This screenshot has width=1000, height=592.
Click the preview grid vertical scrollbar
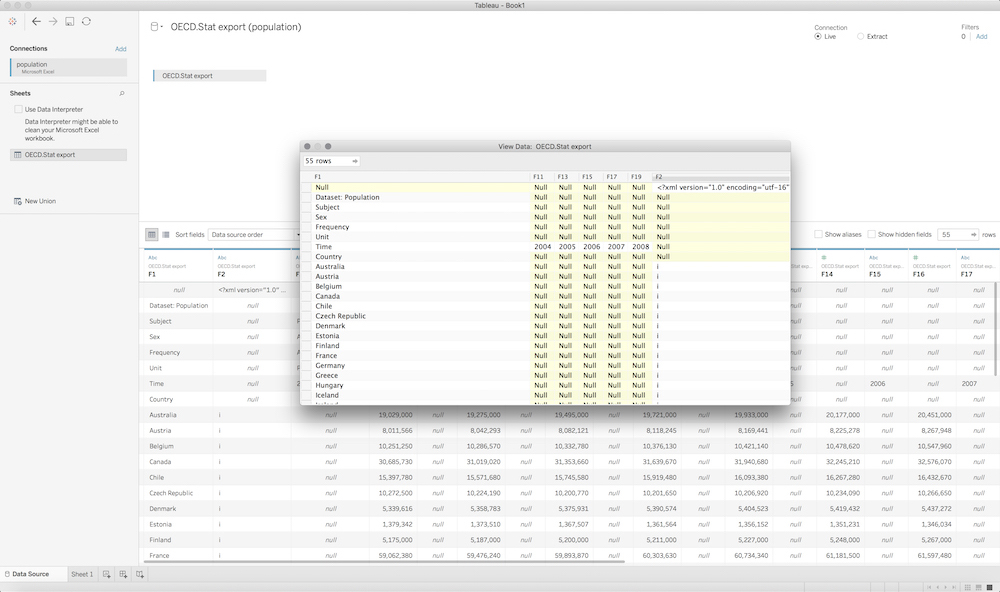pyautogui.click(x=996, y=330)
